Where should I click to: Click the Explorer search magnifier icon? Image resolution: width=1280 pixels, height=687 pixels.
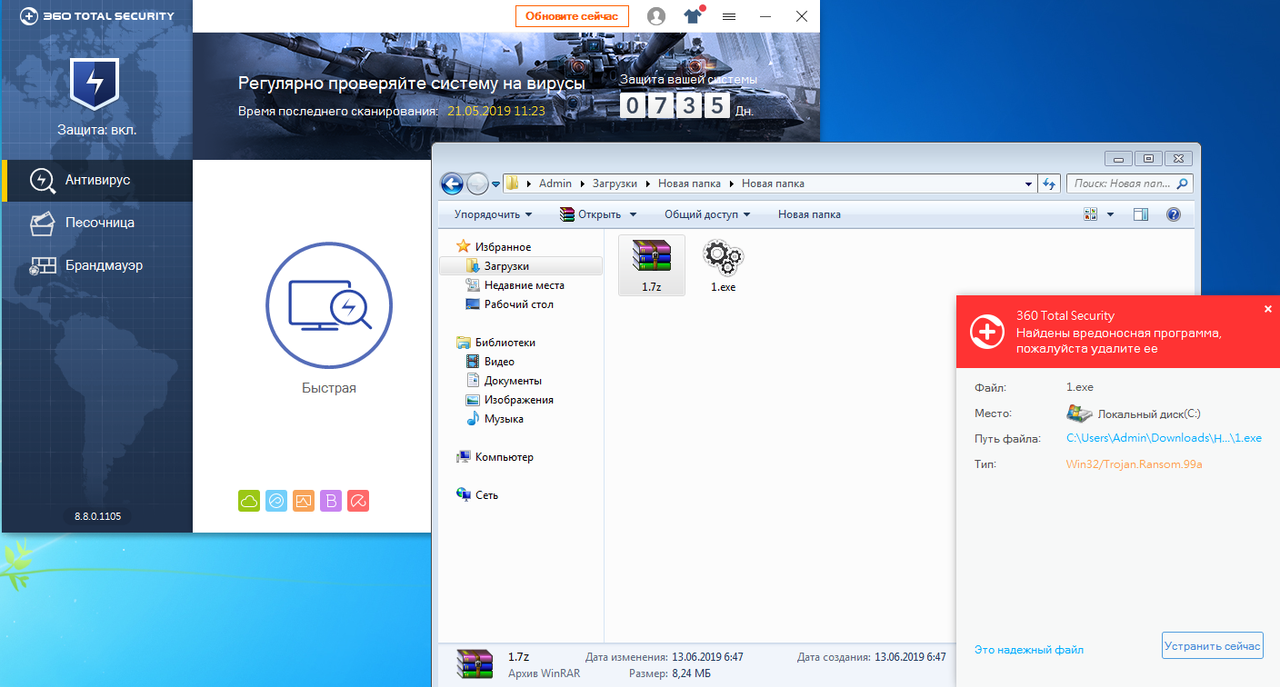1182,184
